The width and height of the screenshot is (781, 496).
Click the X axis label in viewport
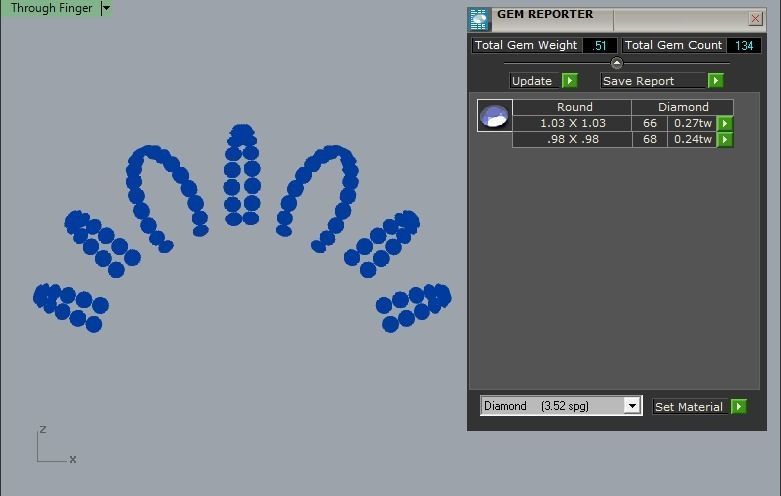(73, 459)
